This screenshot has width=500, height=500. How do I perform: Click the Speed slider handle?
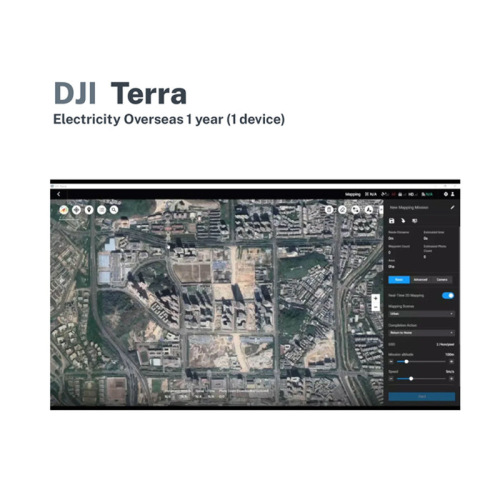tap(411, 379)
